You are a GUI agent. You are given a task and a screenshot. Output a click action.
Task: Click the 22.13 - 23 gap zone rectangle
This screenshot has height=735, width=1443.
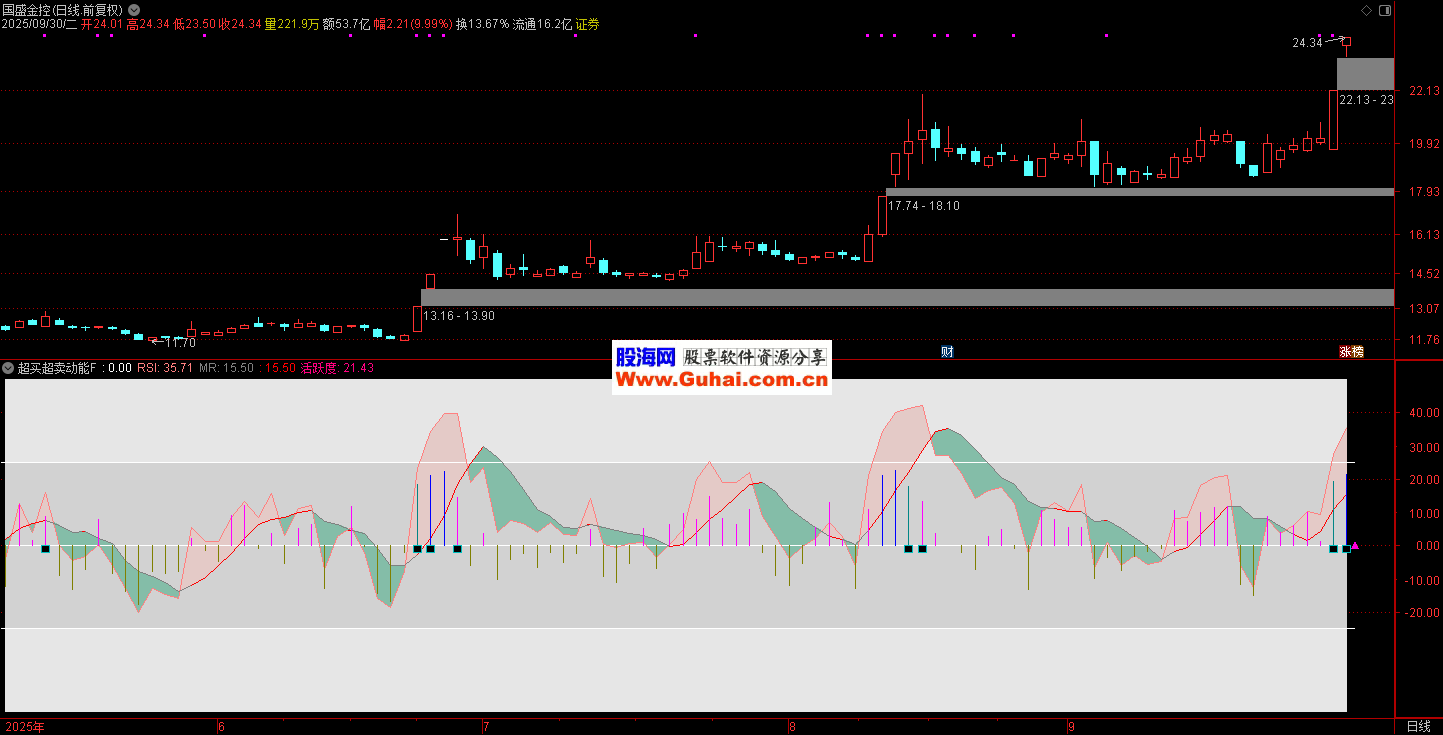pos(1365,74)
